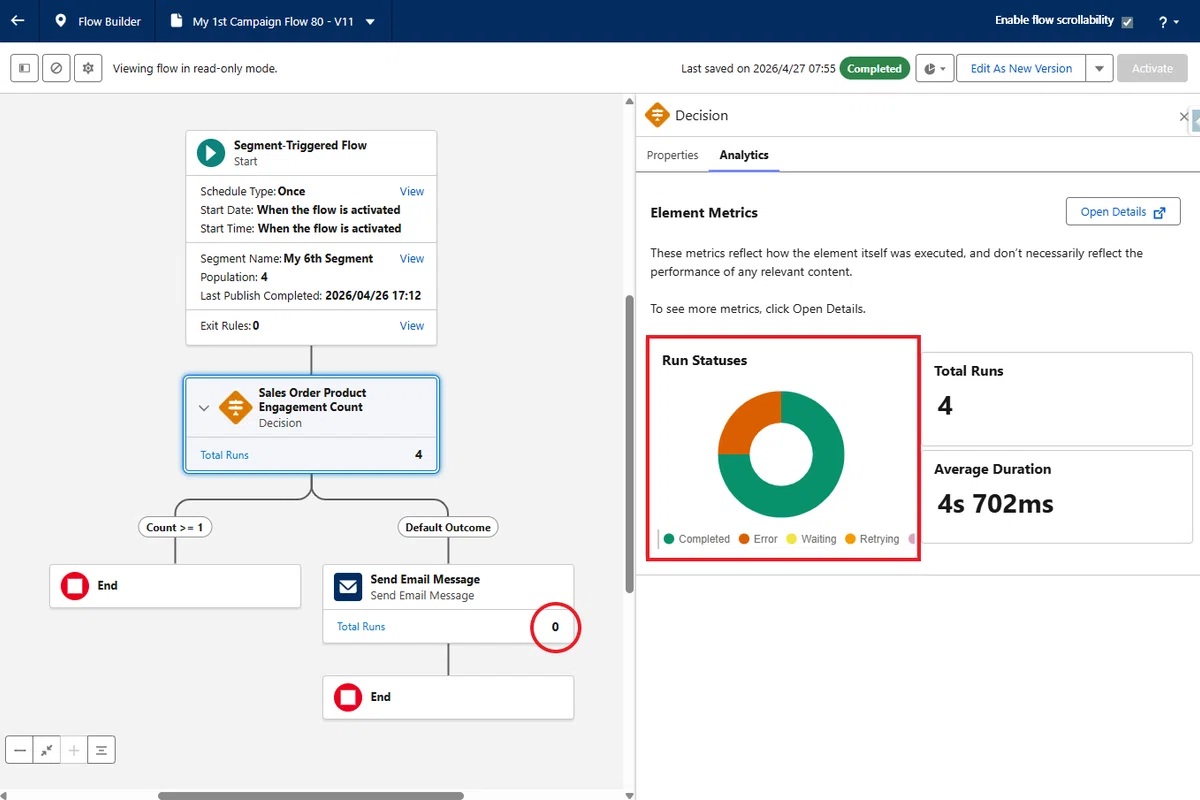Switch to Analytics tab
The width and height of the screenshot is (1200, 800).
[744, 155]
